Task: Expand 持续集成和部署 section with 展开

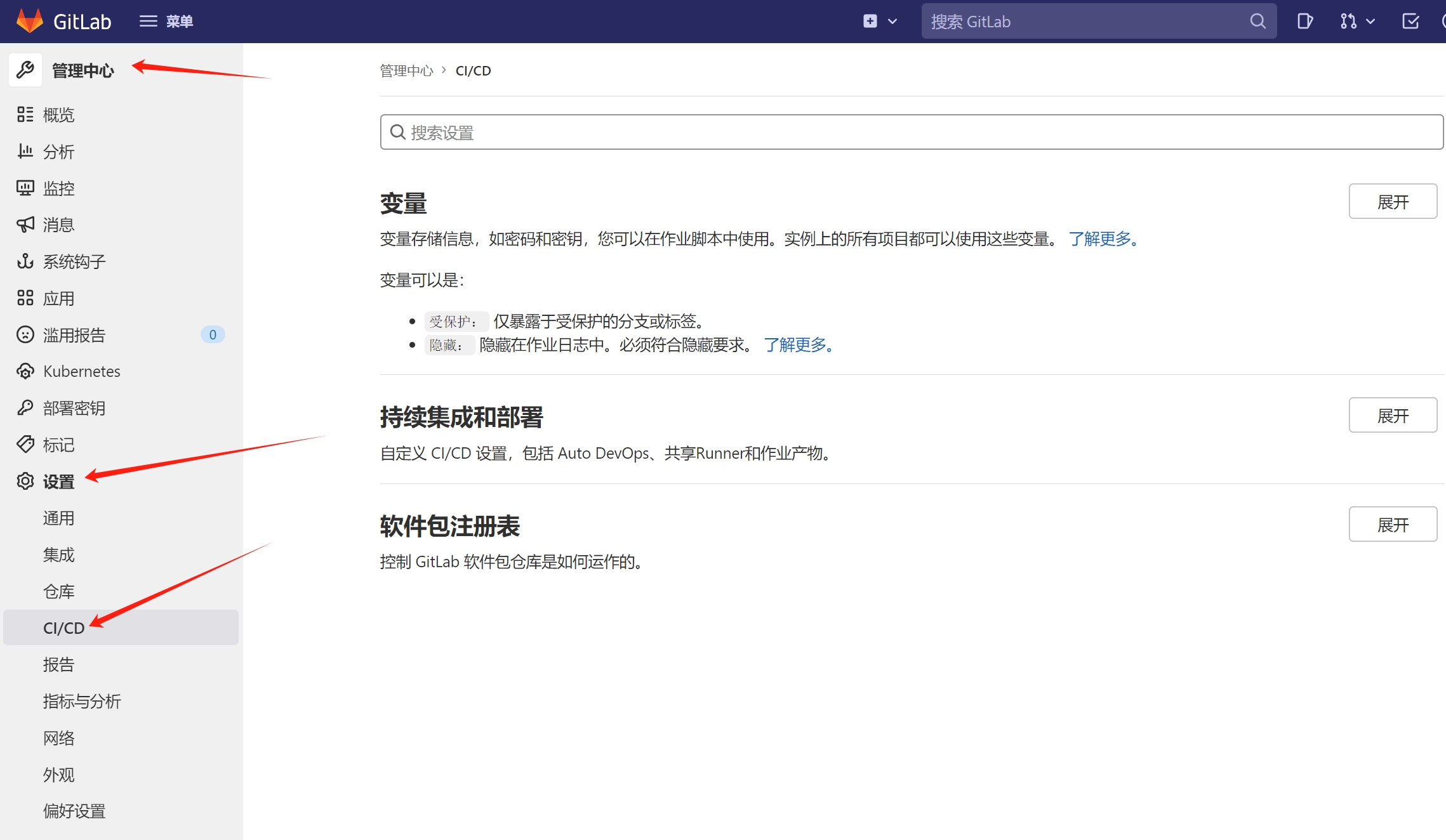Action: (x=1393, y=416)
